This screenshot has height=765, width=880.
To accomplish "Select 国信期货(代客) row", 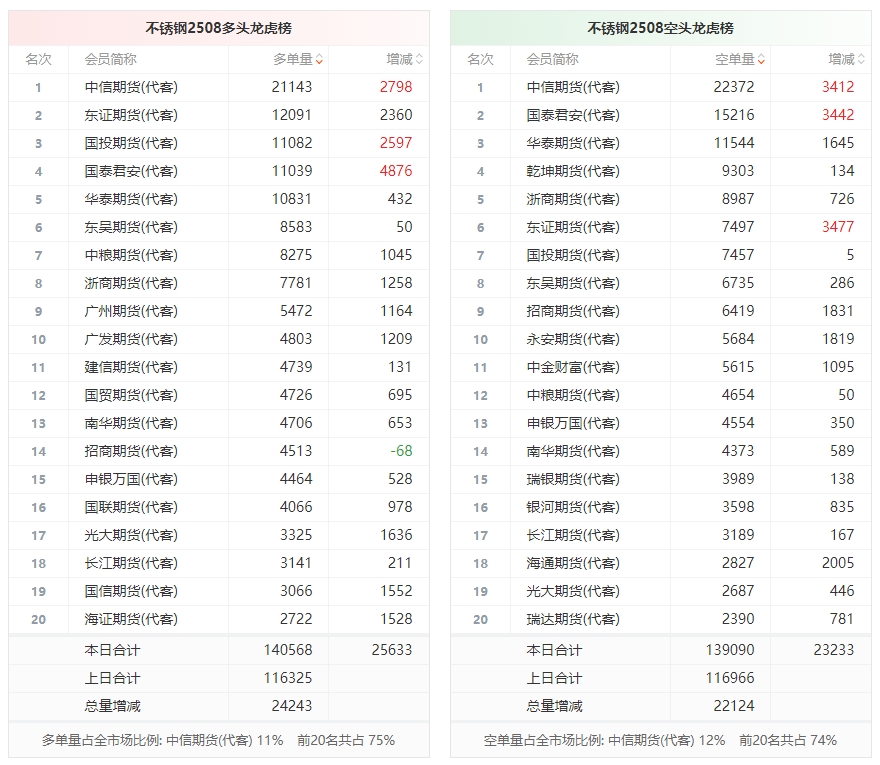I will click(x=219, y=592).
